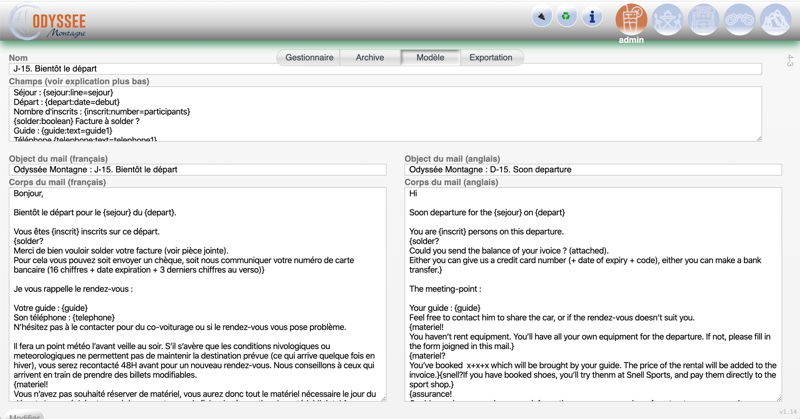Click the Odyssée Montagne logo
This screenshot has width=800, height=419.
48,22
